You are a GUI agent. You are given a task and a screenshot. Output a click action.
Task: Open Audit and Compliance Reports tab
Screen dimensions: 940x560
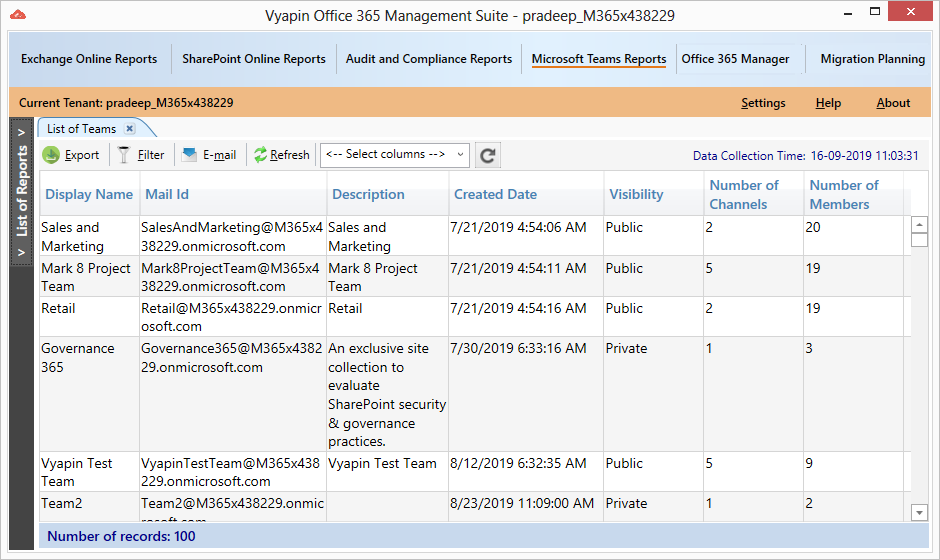[x=429, y=59]
